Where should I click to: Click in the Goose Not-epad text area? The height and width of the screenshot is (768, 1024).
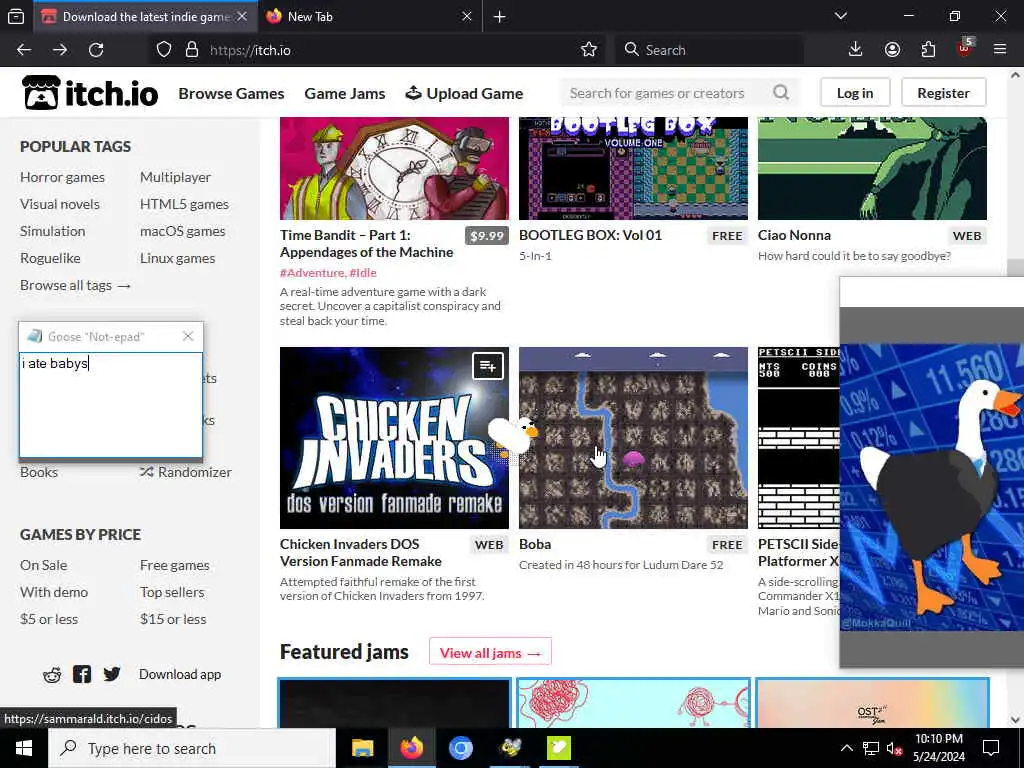click(111, 405)
